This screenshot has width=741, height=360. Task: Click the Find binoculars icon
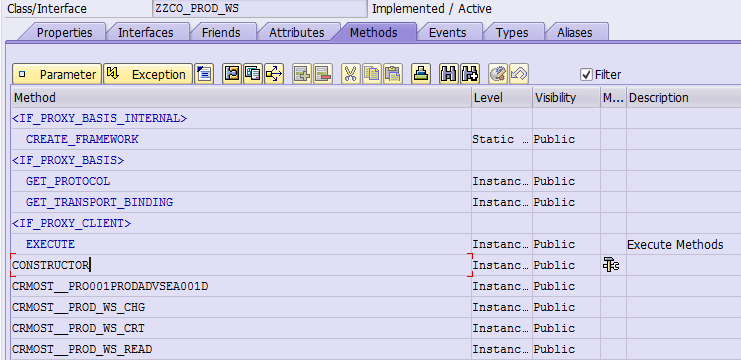tap(448, 74)
